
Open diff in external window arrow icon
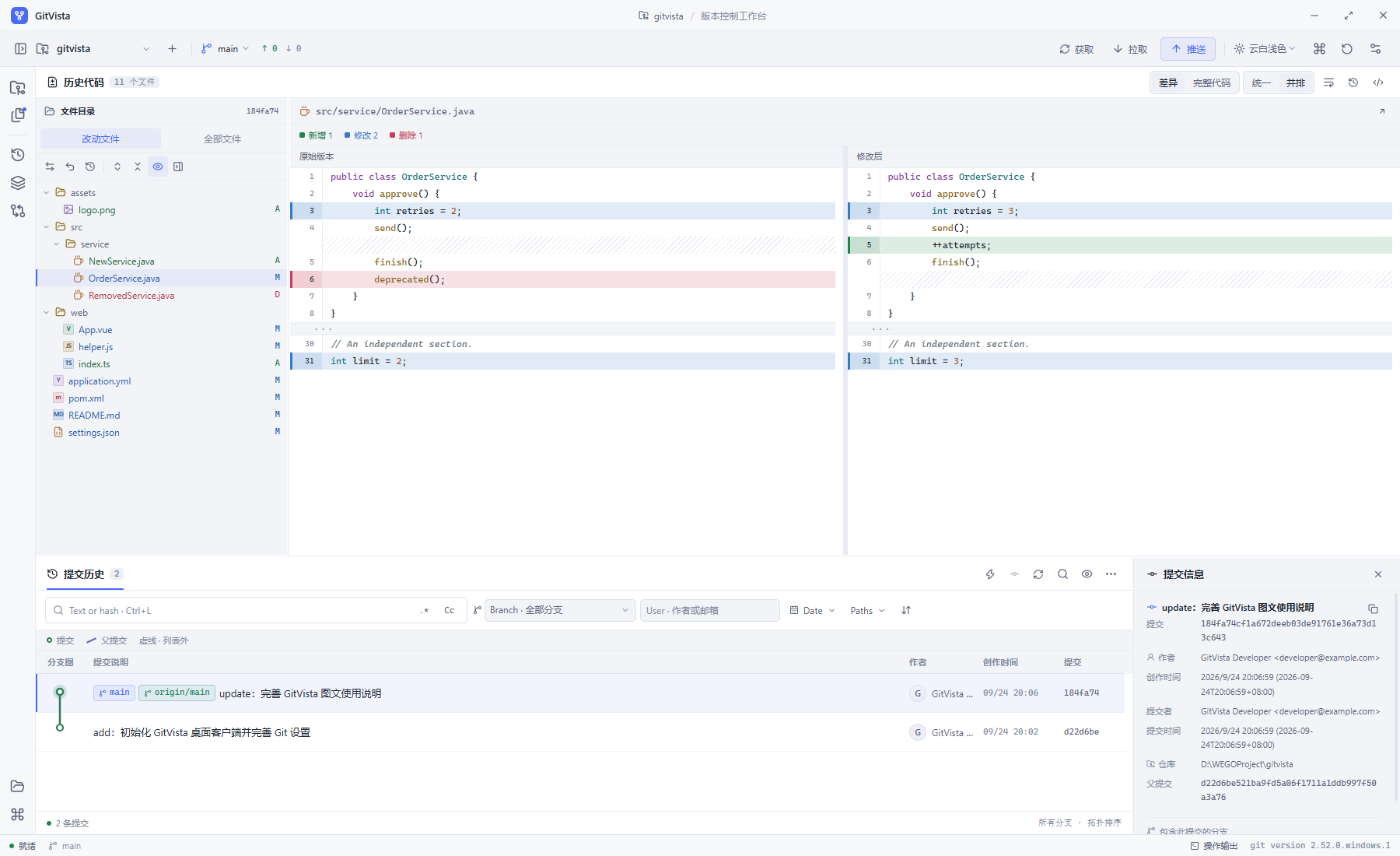[x=1382, y=111]
